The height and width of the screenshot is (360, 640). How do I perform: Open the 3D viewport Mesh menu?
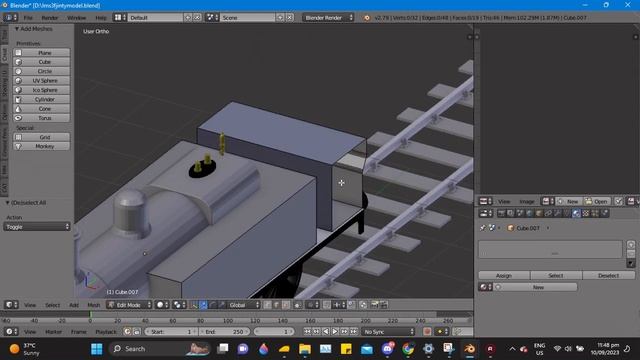(93, 305)
